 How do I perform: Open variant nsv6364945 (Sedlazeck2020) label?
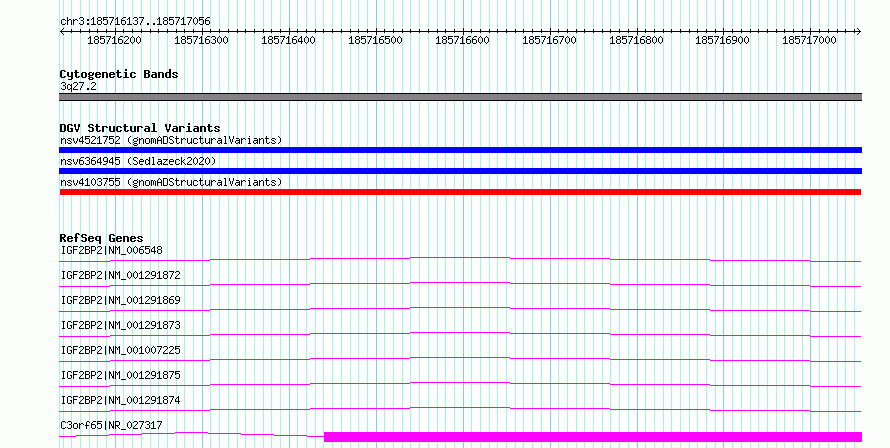pyautogui.click(x=138, y=161)
